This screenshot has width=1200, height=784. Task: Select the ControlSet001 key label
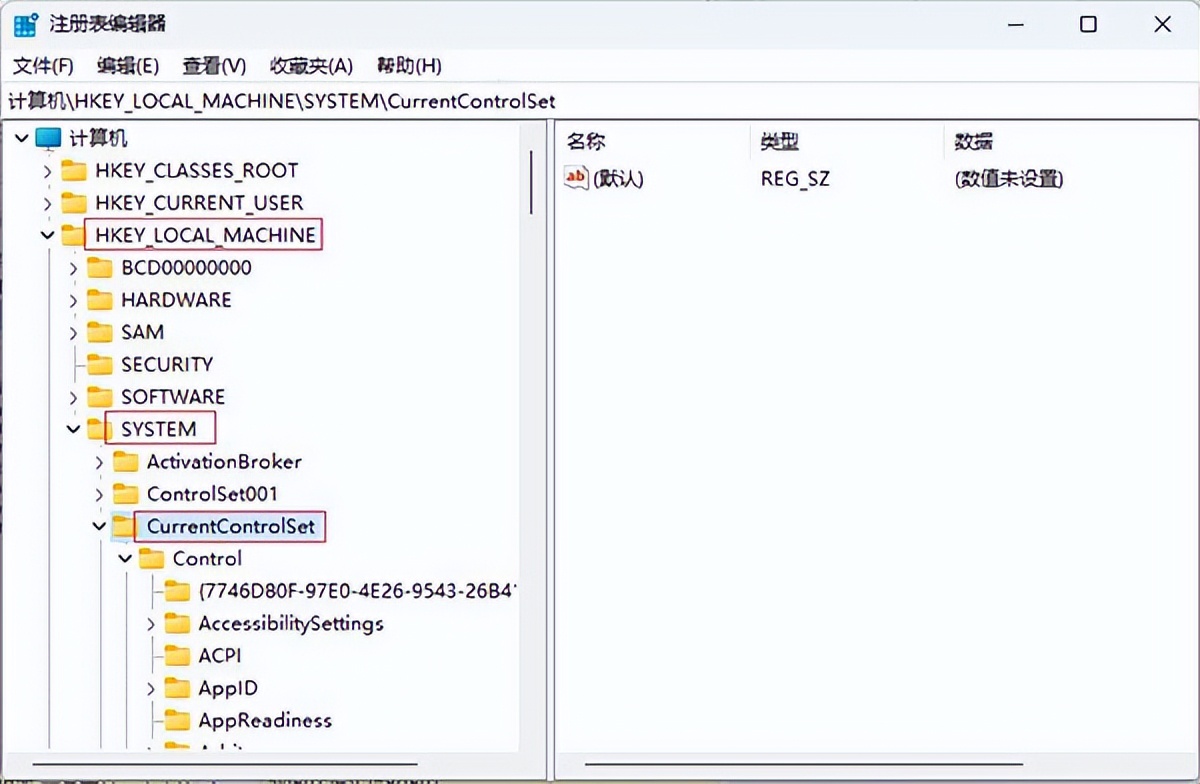[x=212, y=494]
